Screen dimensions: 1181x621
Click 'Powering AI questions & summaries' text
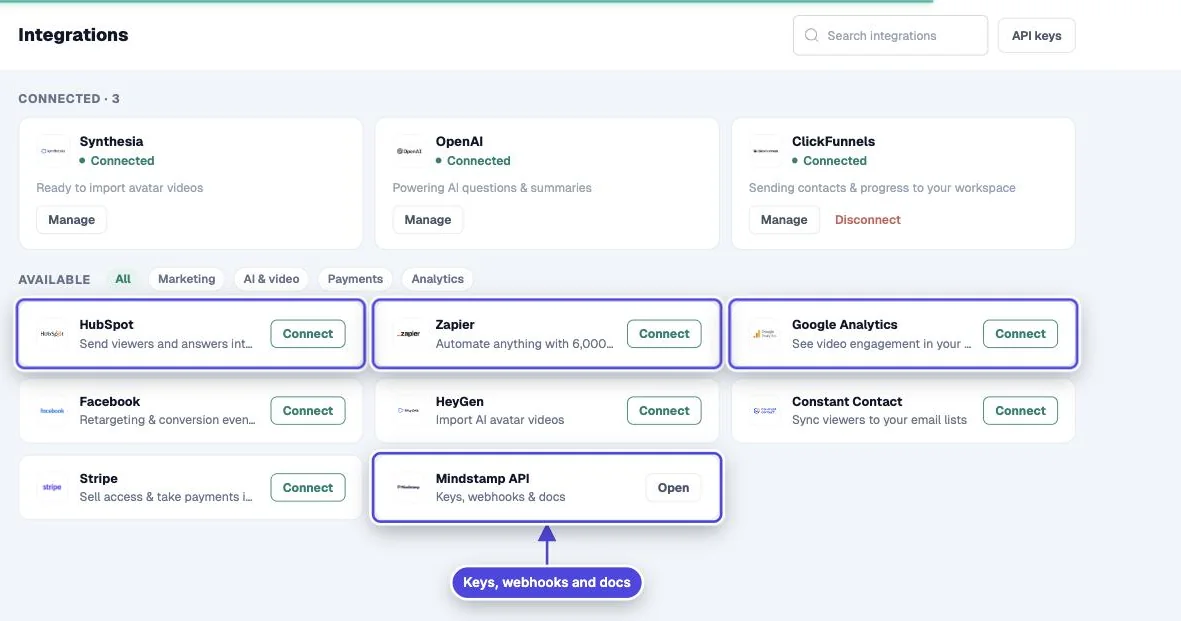[492, 188]
